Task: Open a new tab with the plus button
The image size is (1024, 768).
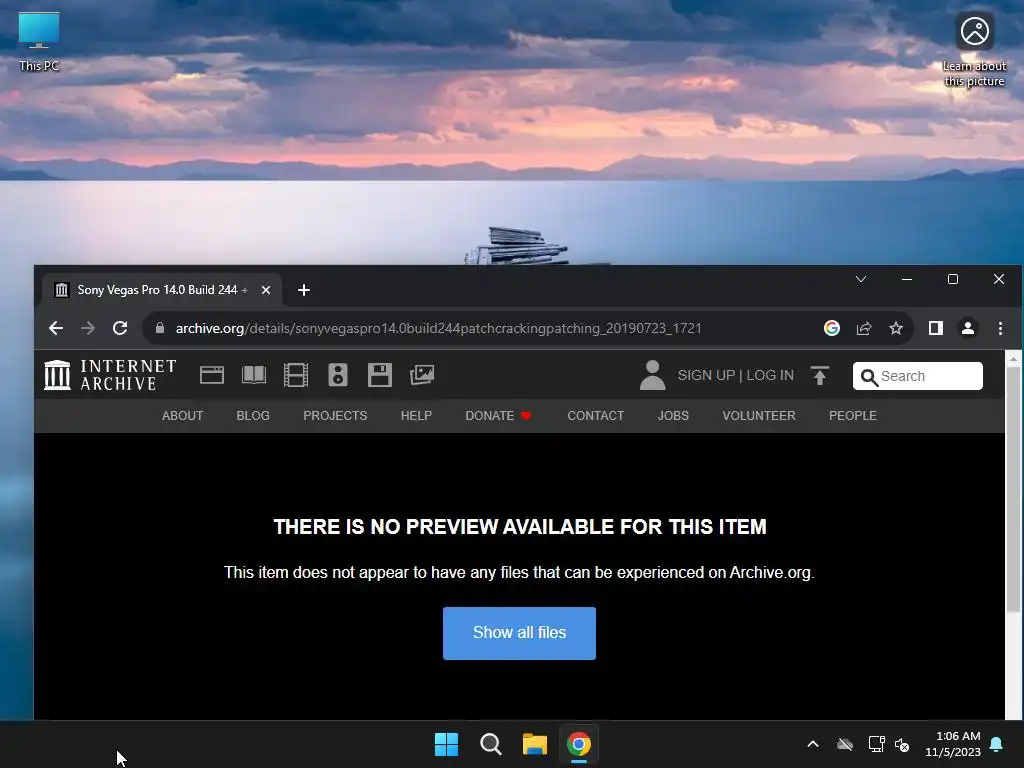Action: 304,290
